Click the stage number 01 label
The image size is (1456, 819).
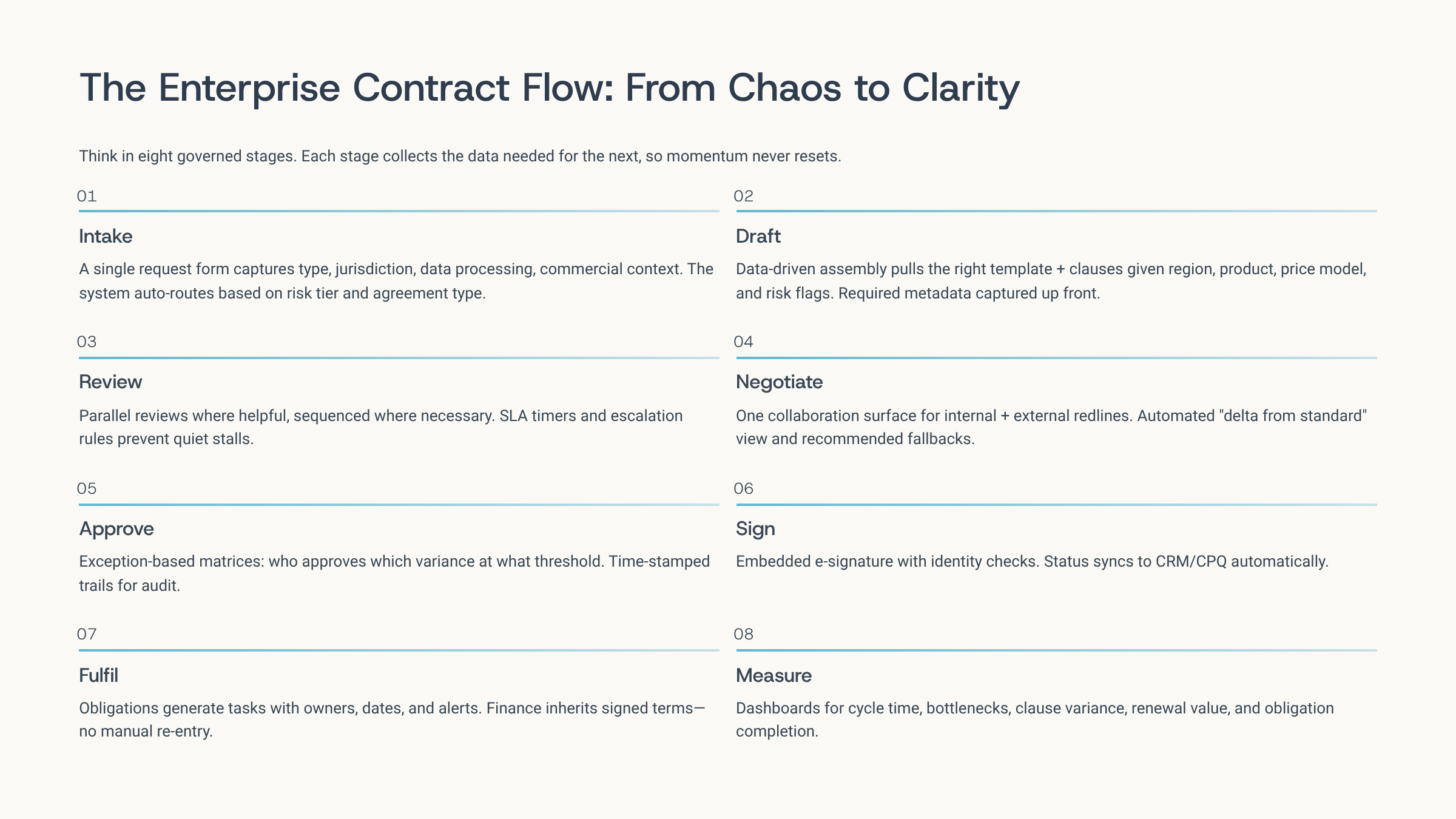click(x=87, y=196)
